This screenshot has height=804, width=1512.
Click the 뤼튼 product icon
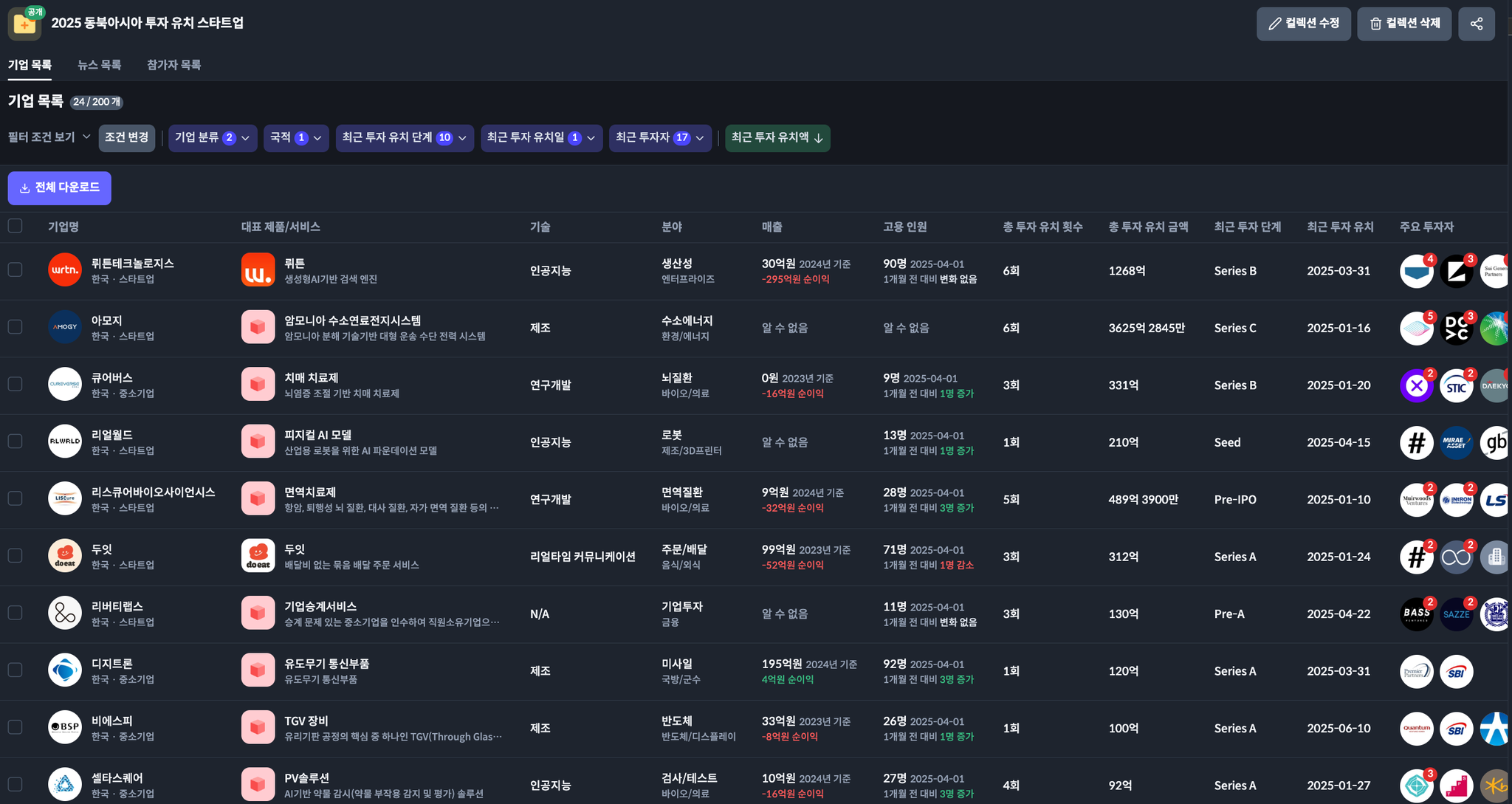[258, 270]
